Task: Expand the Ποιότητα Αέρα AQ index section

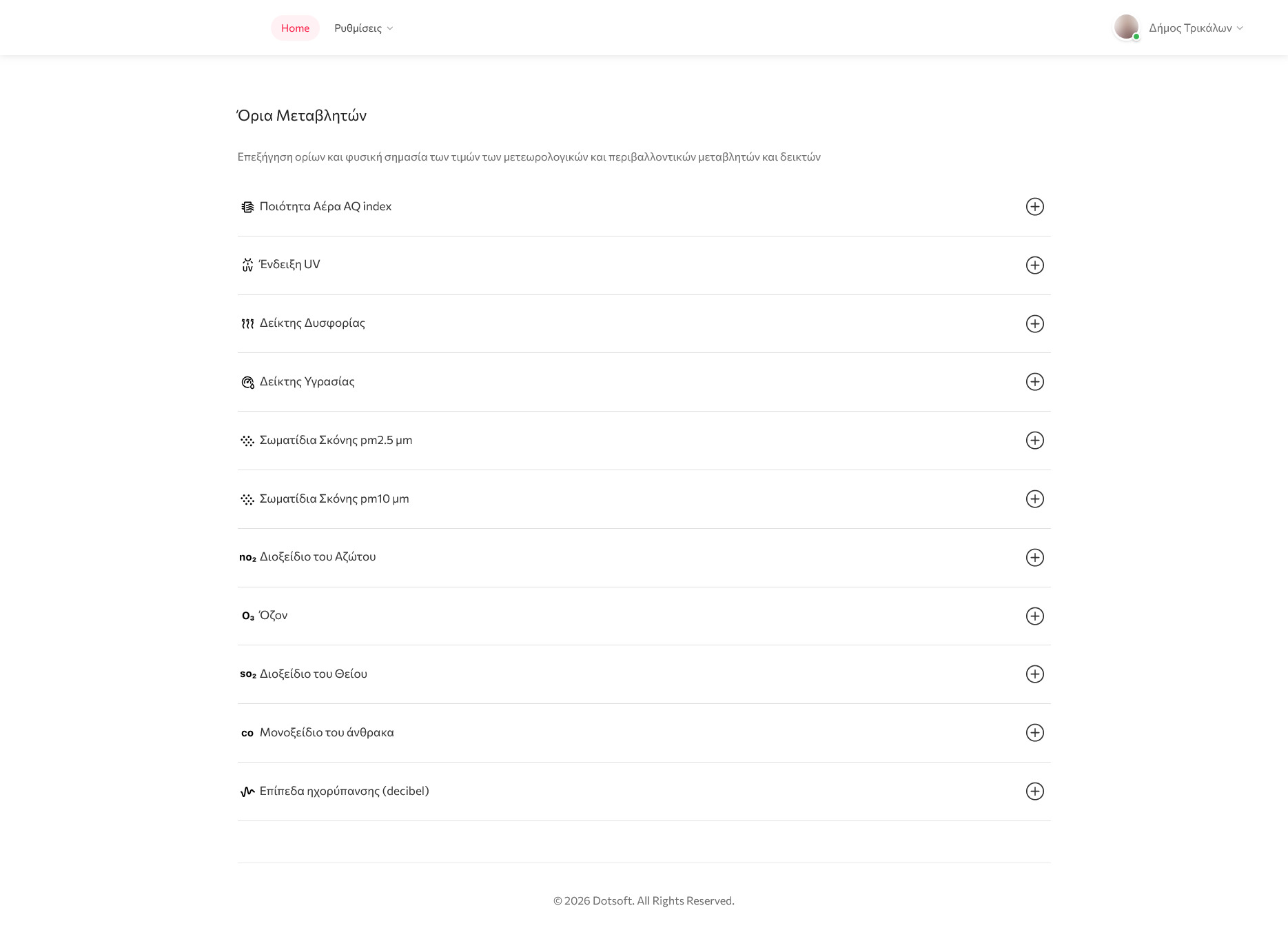Action: pos(1034,207)
